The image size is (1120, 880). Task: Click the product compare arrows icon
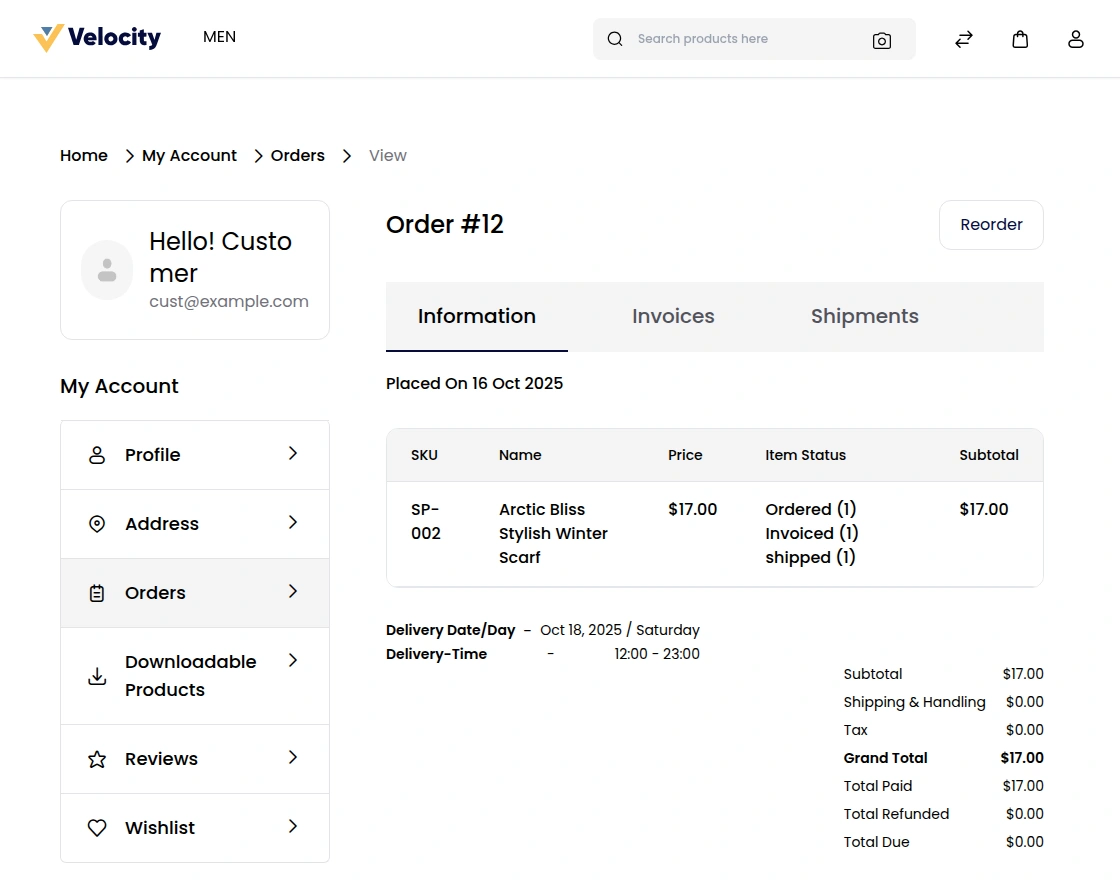[963, 39]
